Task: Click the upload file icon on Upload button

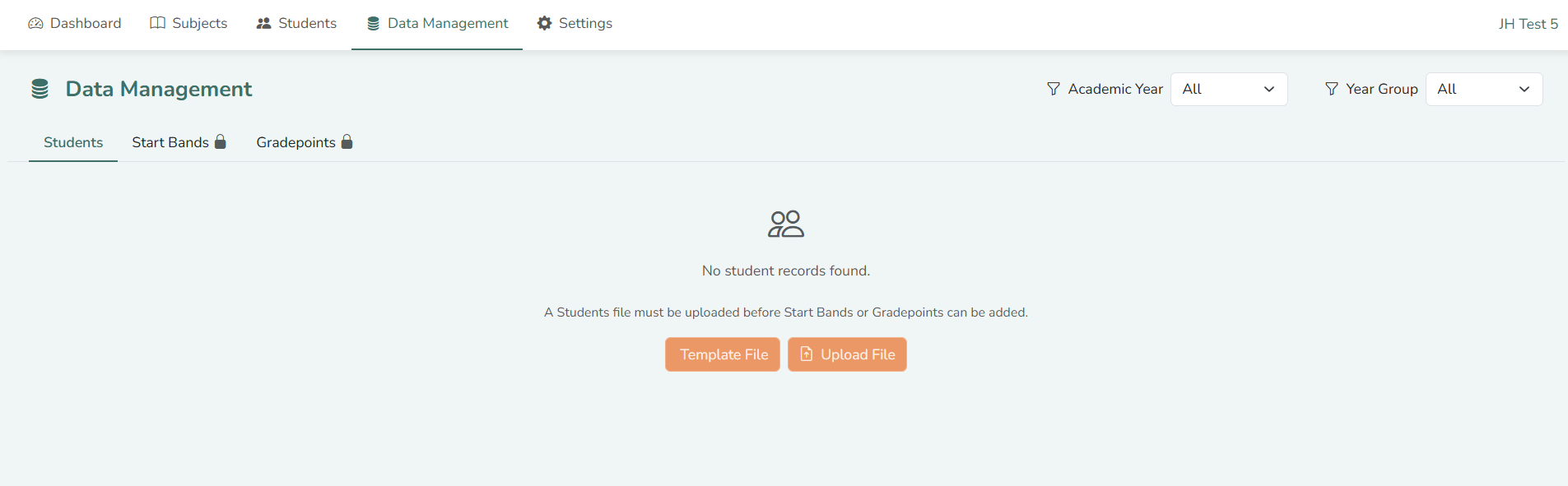Action: click(x=807, y=354)
